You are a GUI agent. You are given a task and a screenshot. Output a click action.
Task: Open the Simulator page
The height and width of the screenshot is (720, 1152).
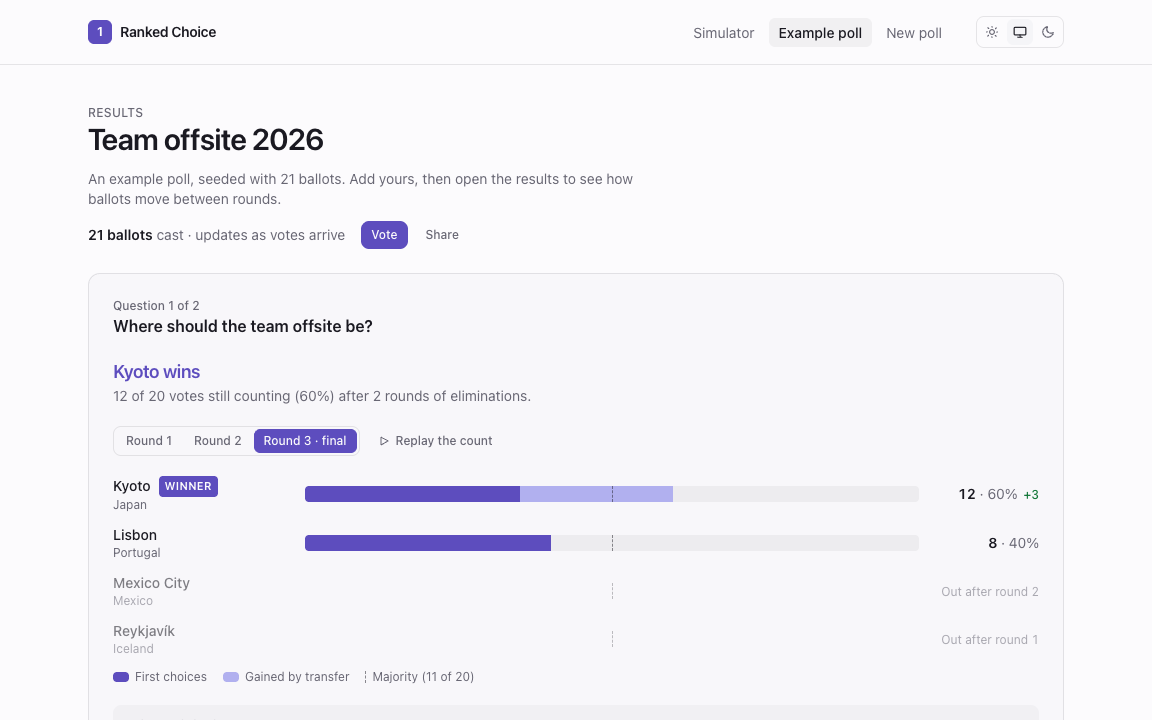(x=724, y=33)
